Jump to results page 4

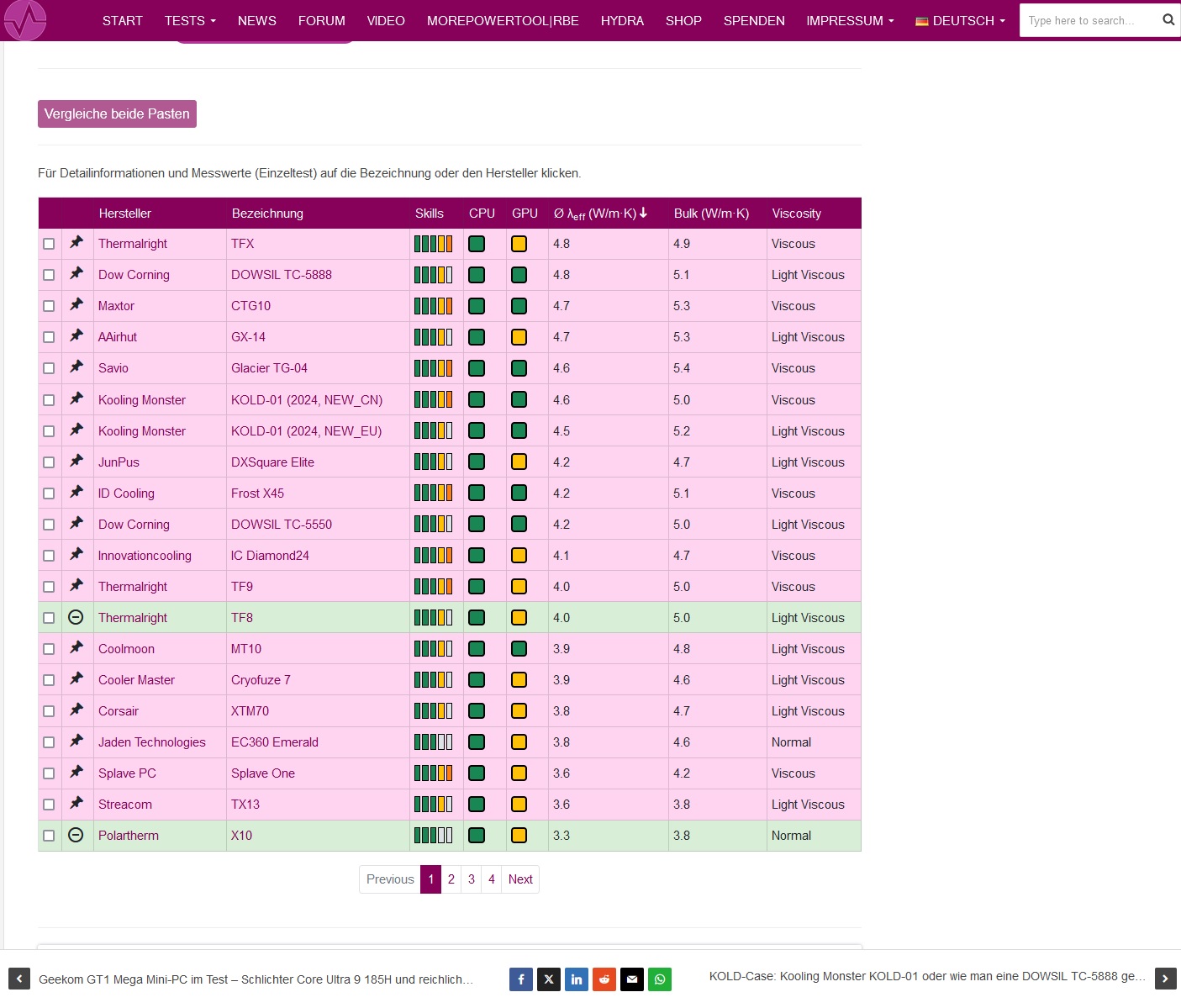pyautogui.click(x=492, y=879)
